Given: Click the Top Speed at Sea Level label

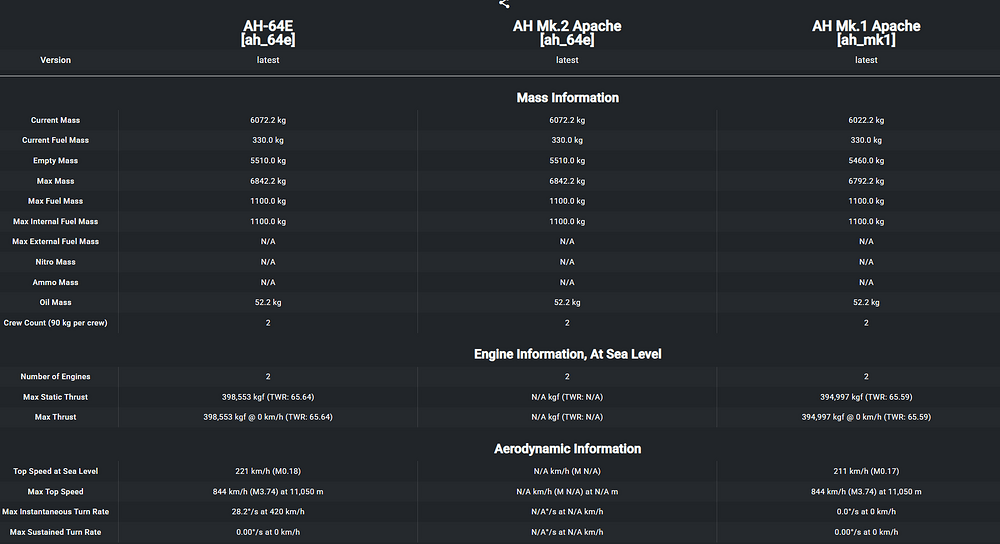Looking at the screenshot, I should pyautogui.click(x=56, y=471).
